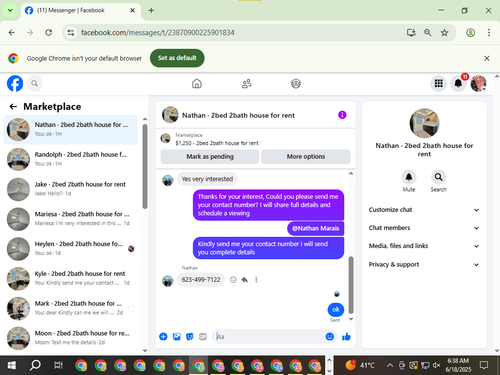The image size is (500, 375).
Task: Choose a GIF from the composer
Action: coord(203,337)
